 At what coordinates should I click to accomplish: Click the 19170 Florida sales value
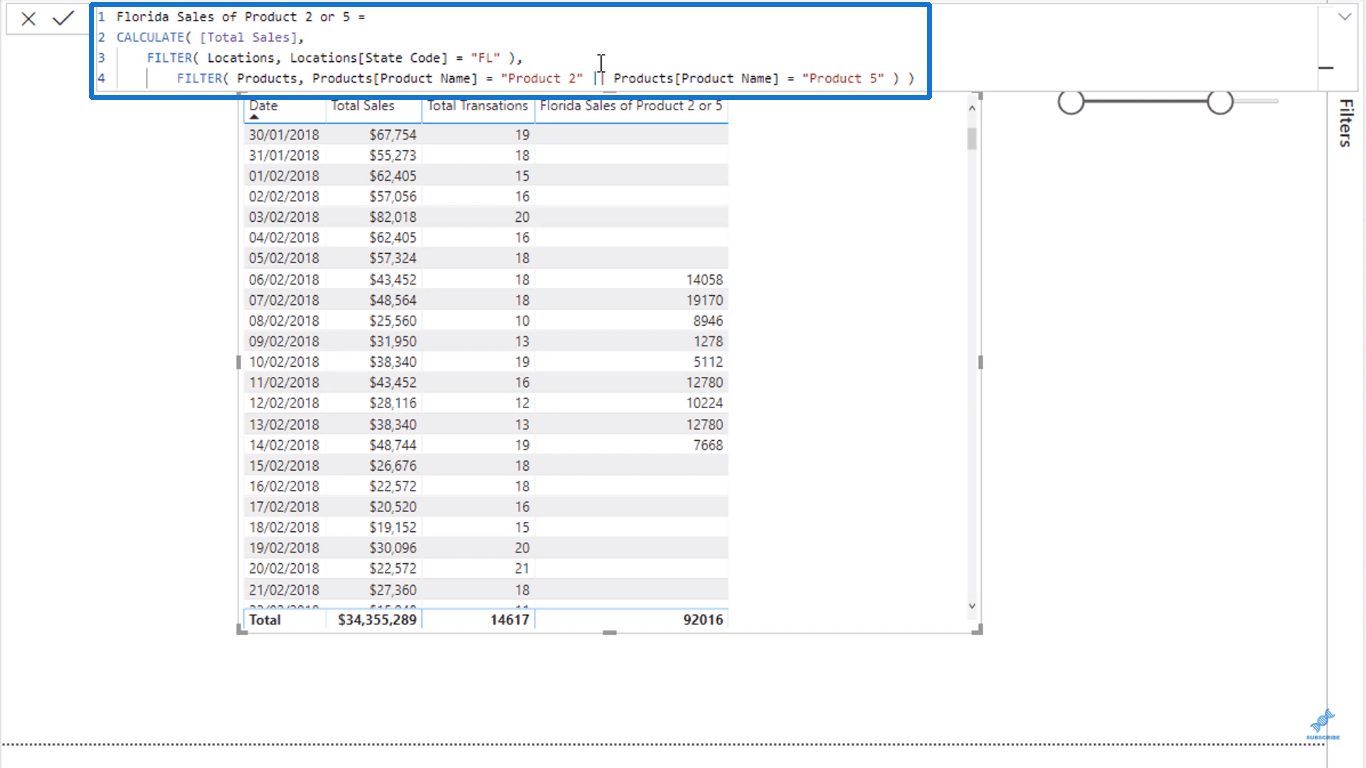point(703,300)
